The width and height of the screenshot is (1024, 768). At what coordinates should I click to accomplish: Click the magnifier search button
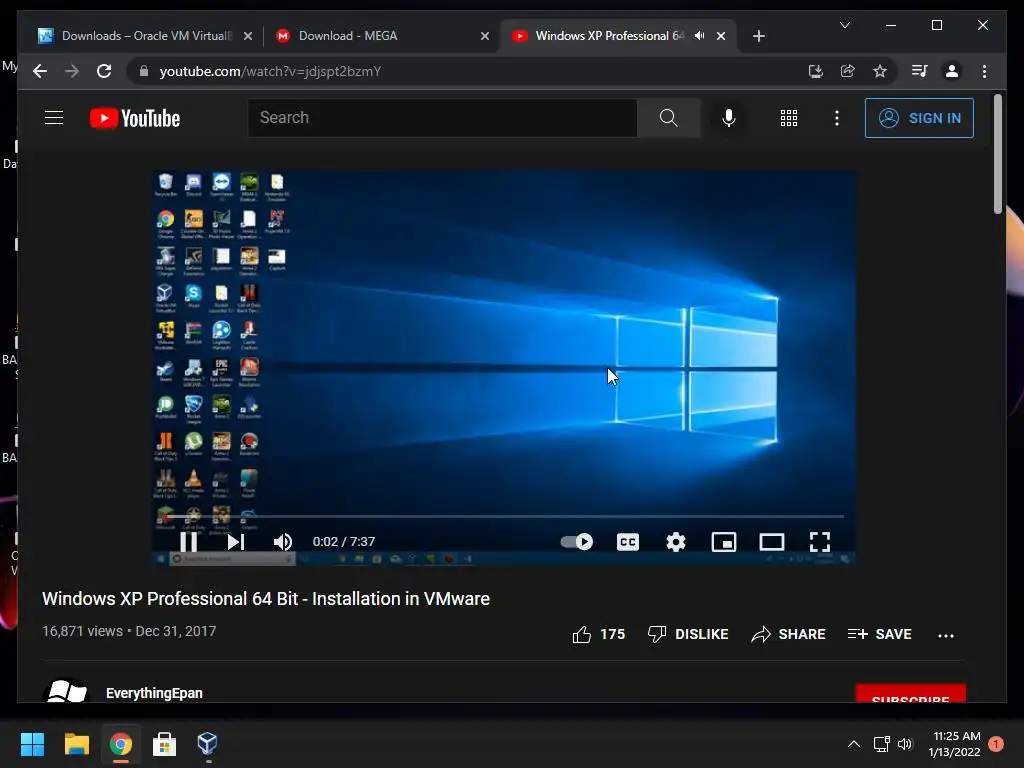669,118
